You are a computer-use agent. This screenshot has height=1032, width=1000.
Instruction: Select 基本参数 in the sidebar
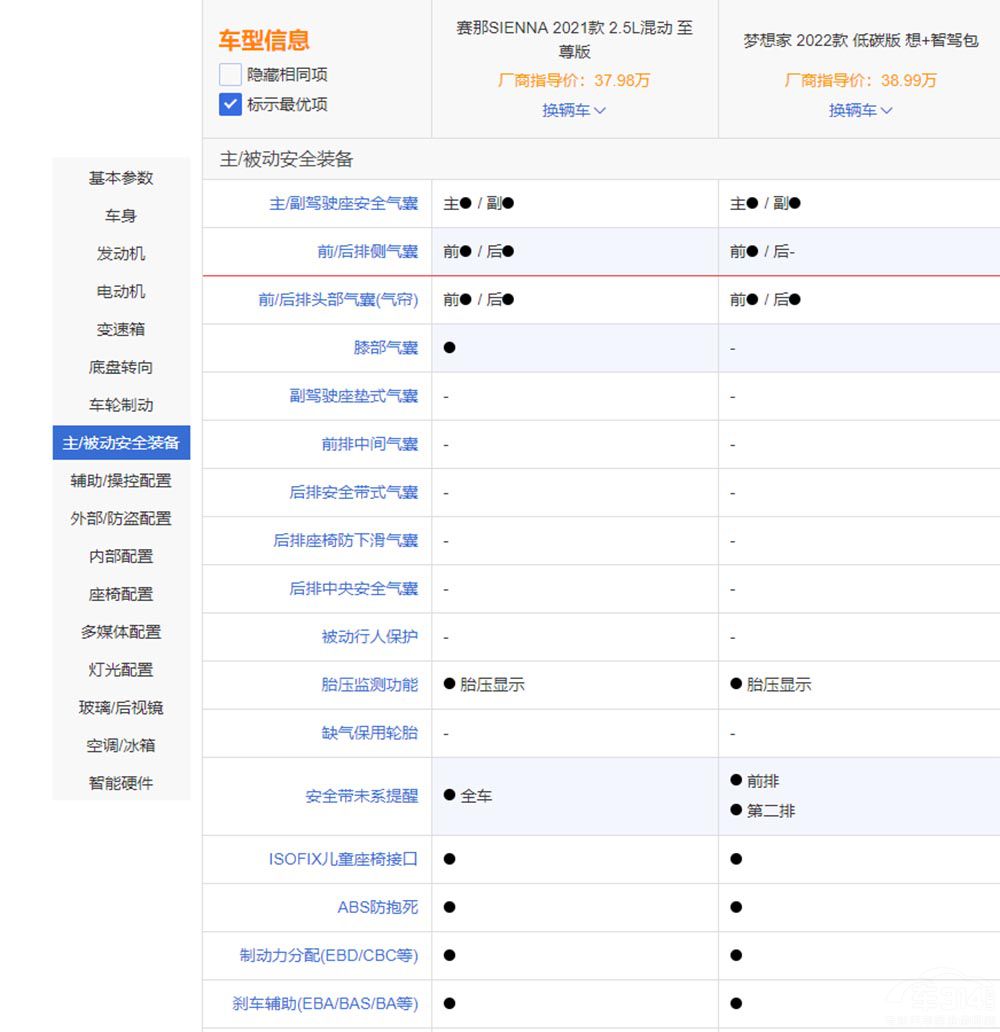point(120,179)
